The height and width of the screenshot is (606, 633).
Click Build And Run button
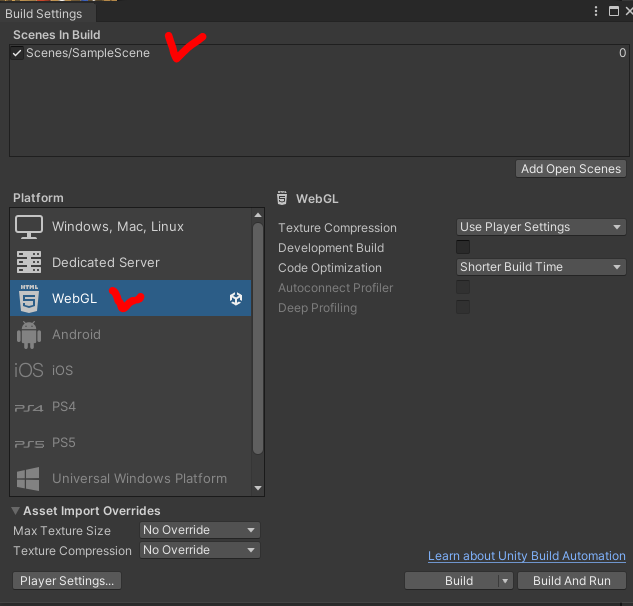tap(572, 581)
